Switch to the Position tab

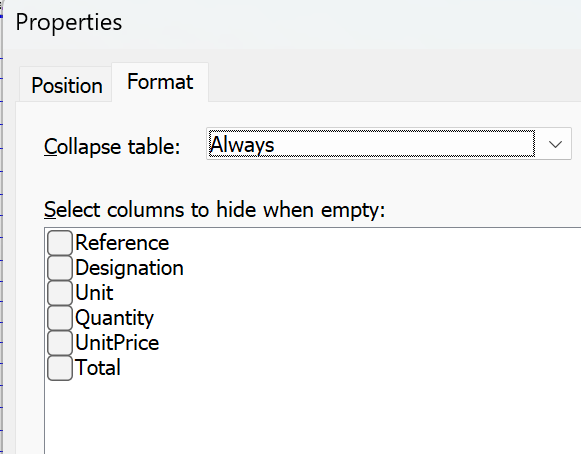[66, 85]
